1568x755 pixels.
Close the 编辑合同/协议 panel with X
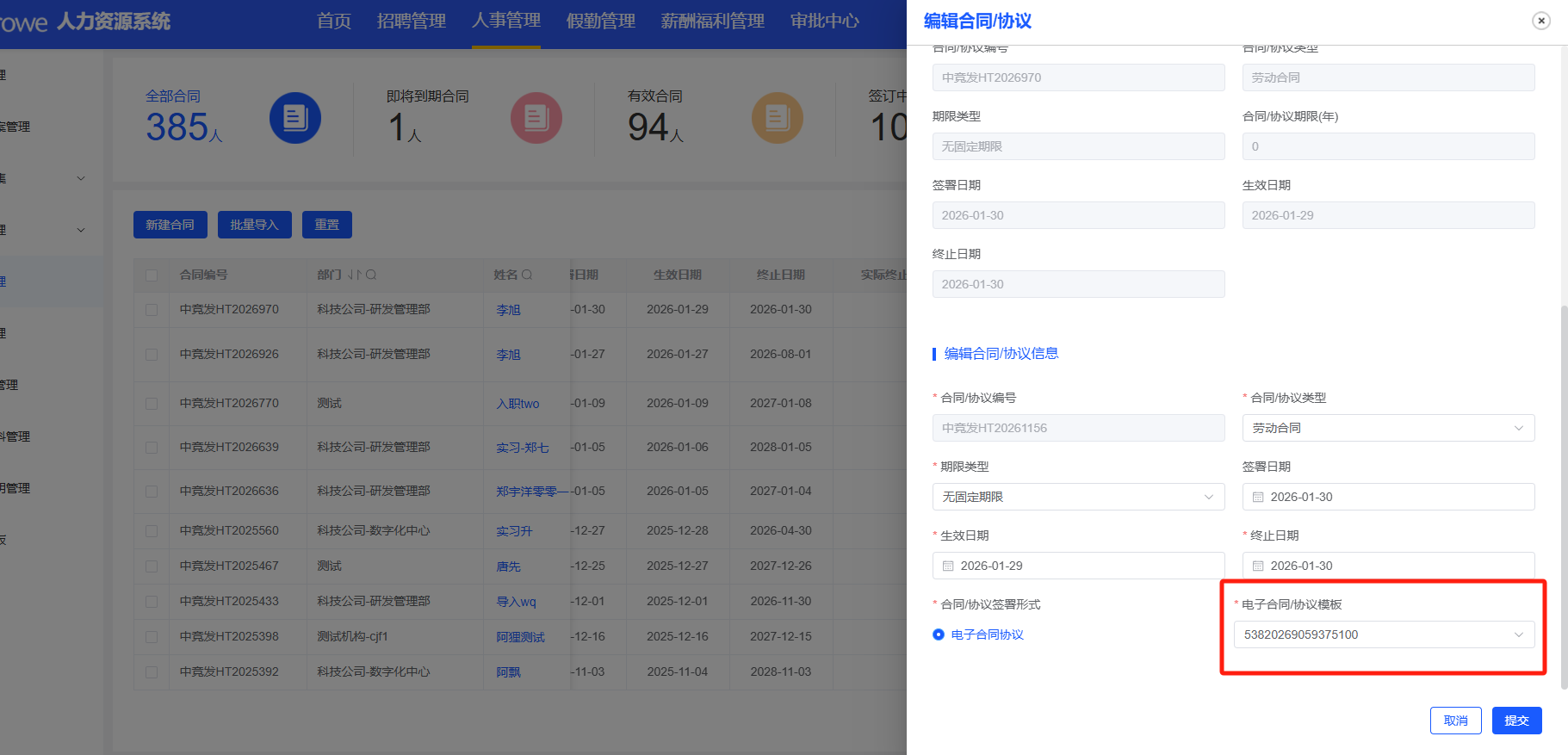[x=1540, y=21]
